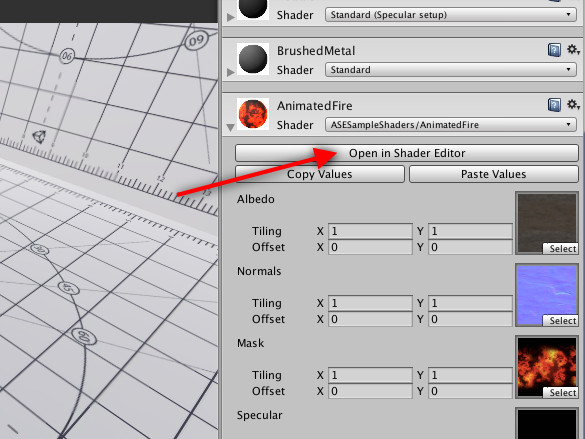The image size is (585, 439).
Task: Click the Normals Offset X field
Action: 370,319
